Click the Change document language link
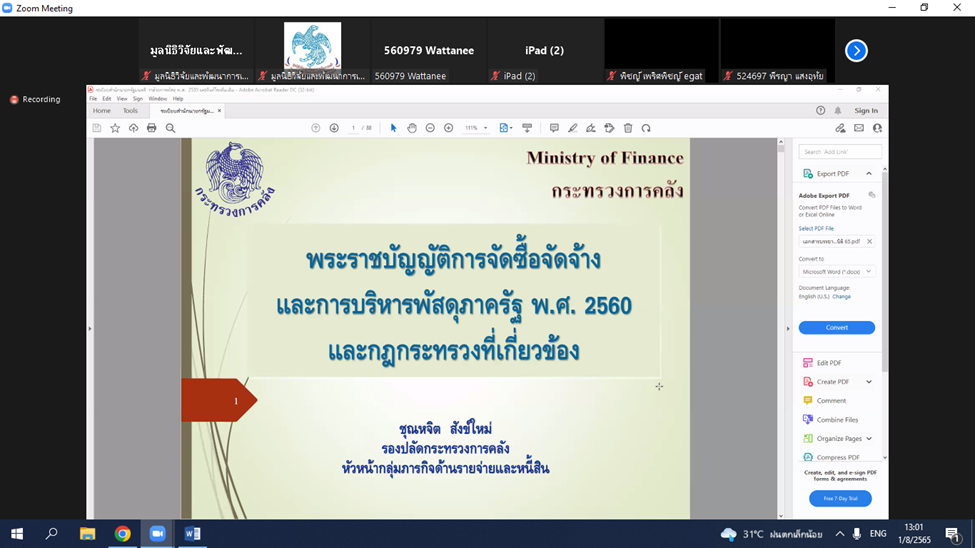 [841, 297]
